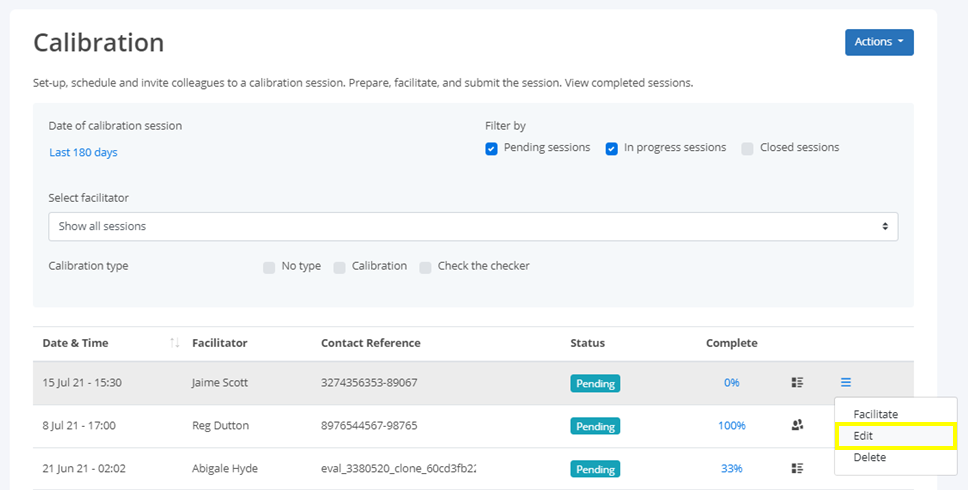968x490 pixels.
Task: Click Pending badge in Jaime Scott row
Action: [595, 383]
